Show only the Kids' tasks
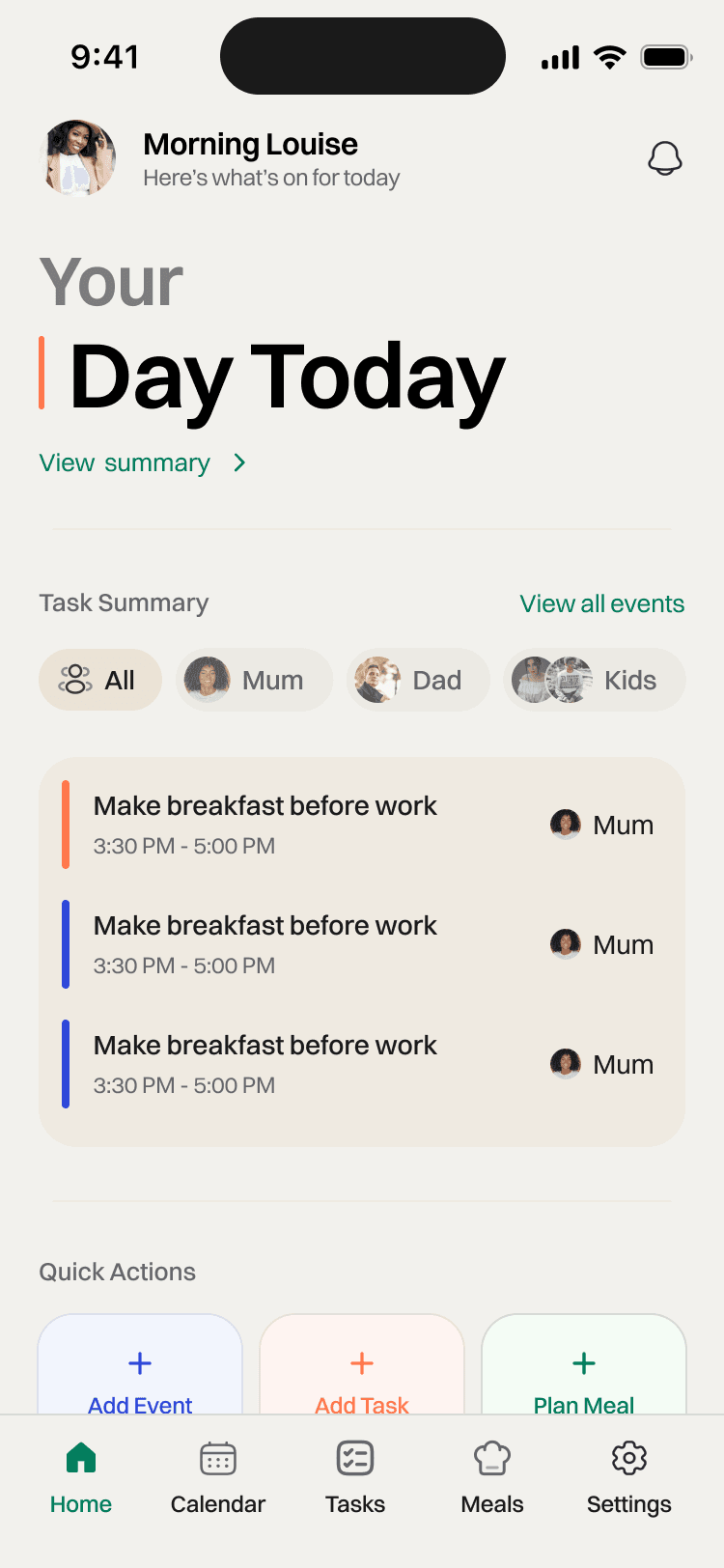Viewport: 724px width, 1568px height. point(594,680)
